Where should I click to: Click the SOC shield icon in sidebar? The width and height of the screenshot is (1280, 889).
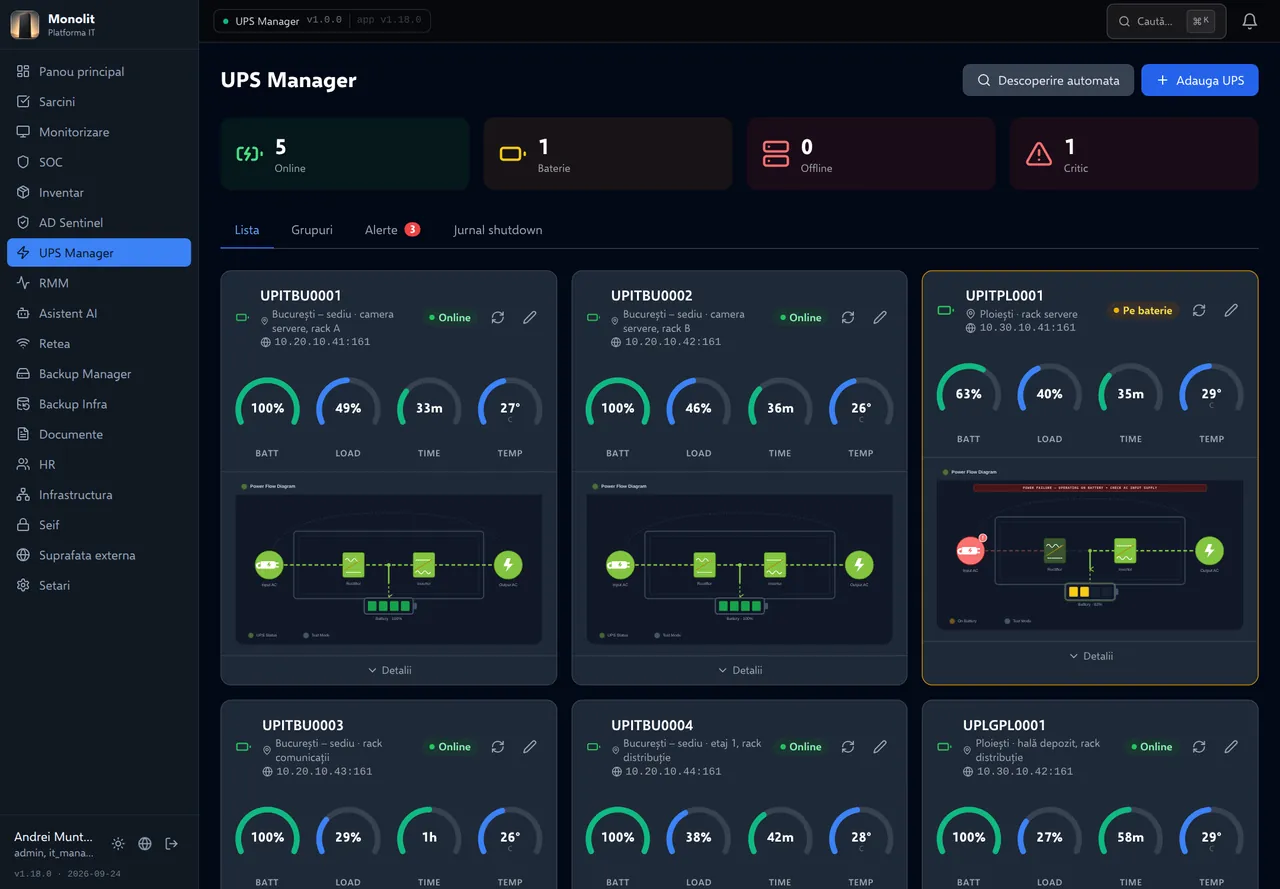23,162
